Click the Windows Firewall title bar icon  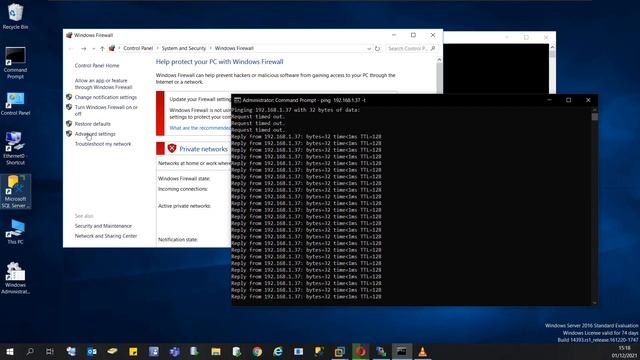69,35
